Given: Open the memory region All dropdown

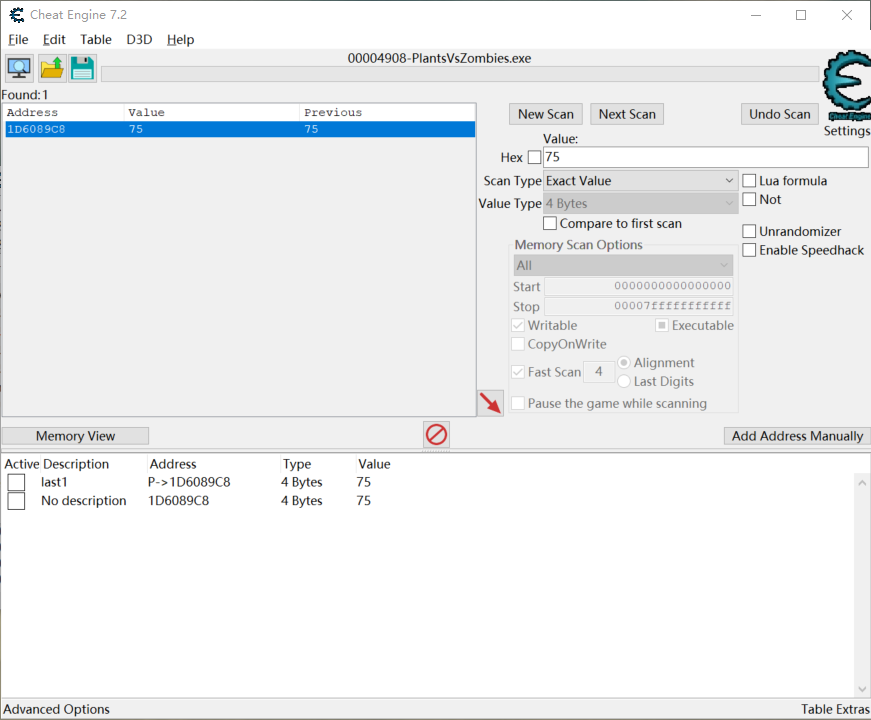Looking at the screenshot, I should pos(623,266).
